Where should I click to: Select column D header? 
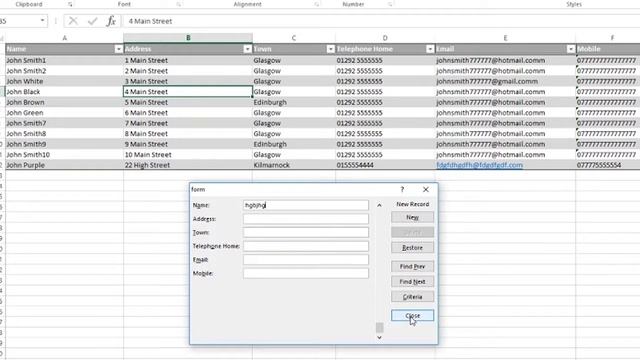385,38
